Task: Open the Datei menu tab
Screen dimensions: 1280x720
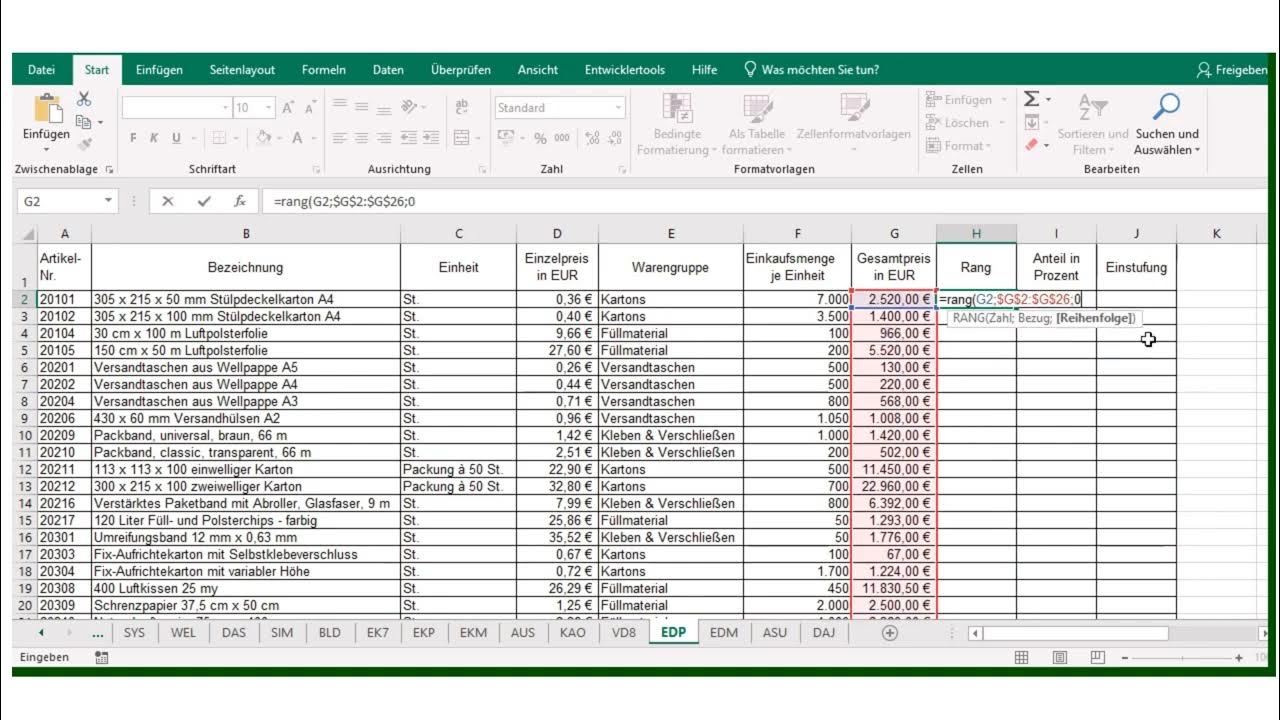Action: (42, 70)
